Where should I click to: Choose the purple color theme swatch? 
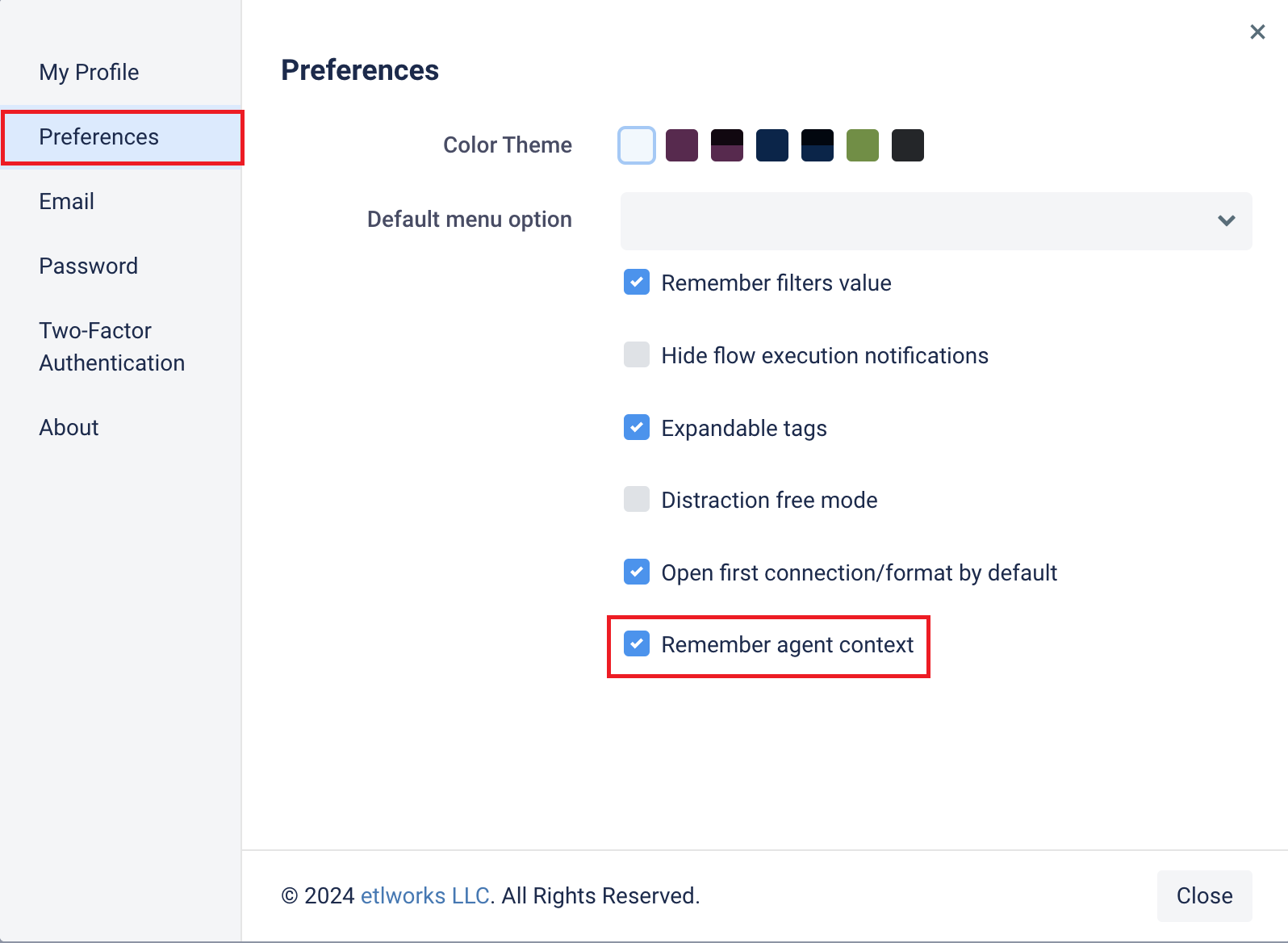click(x=682, y=145)
